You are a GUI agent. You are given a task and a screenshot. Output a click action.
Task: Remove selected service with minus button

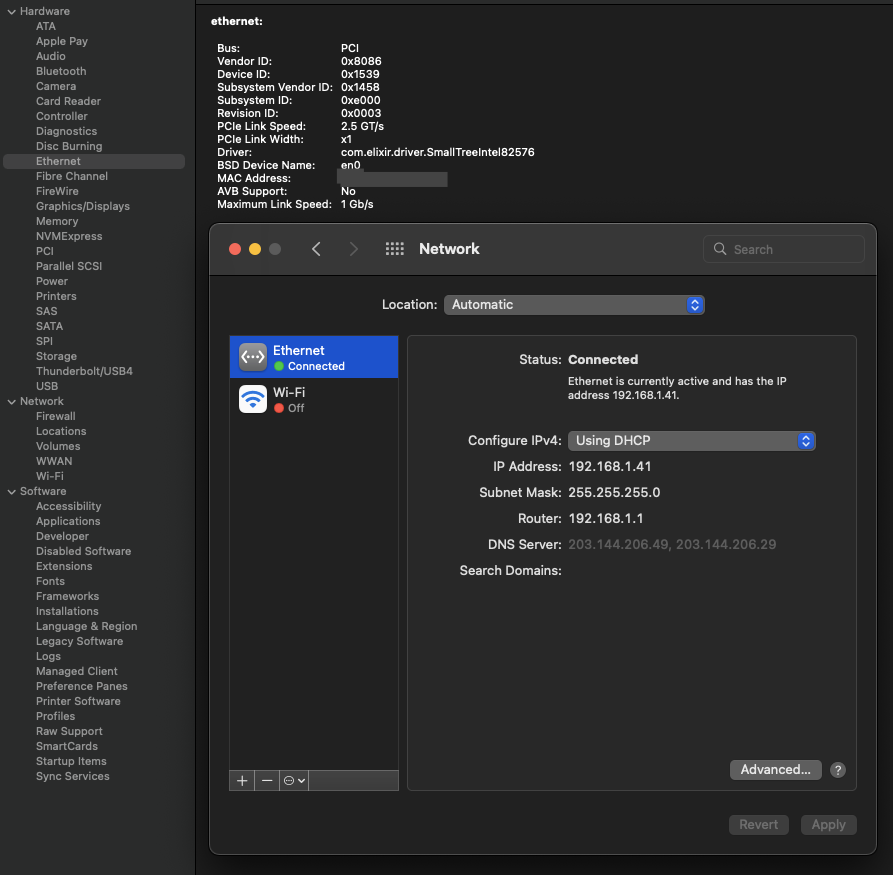click(267, 781)
